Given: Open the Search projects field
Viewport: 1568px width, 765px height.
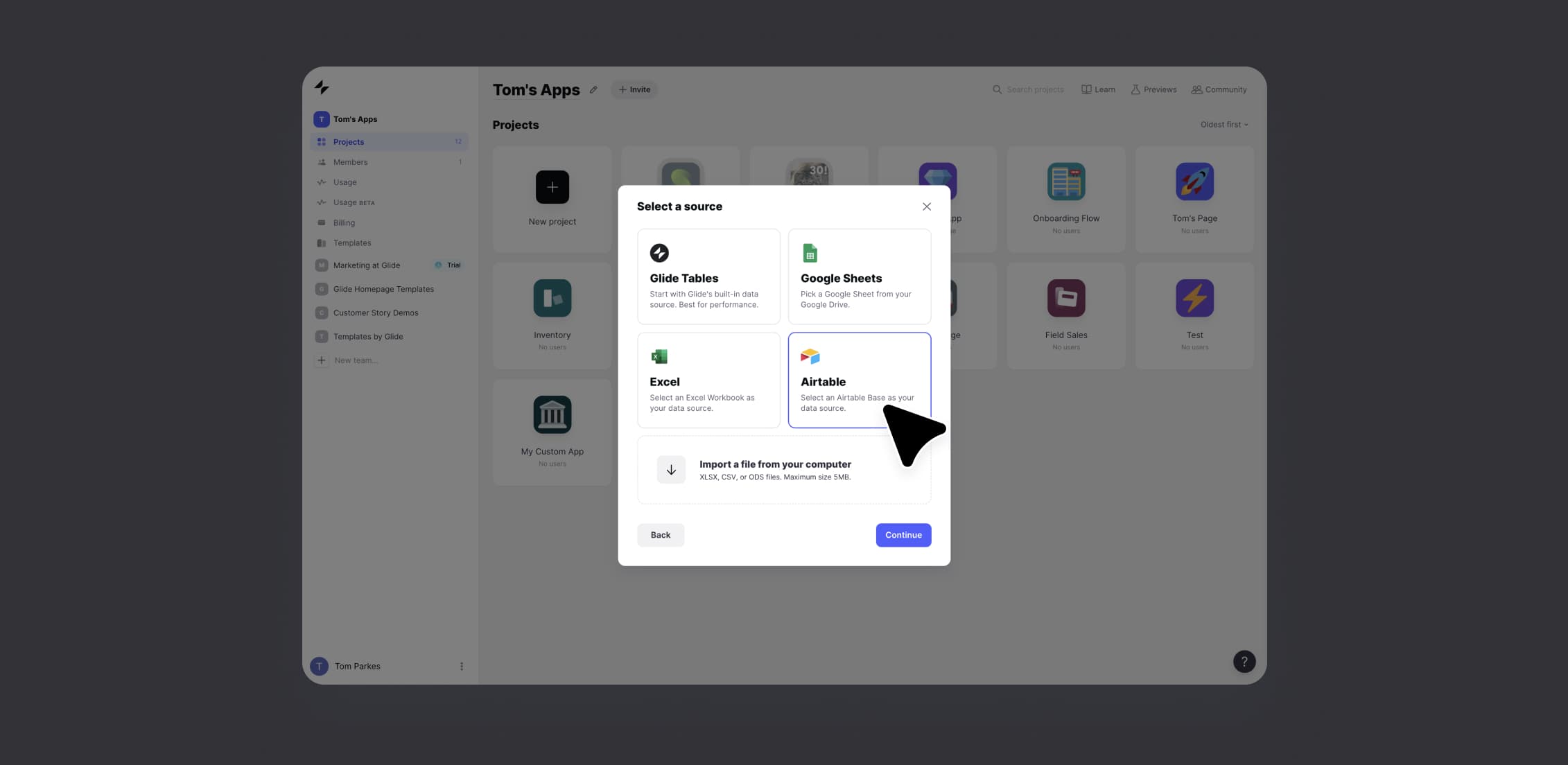Looking at the screenshot, I should [1029, 89].
